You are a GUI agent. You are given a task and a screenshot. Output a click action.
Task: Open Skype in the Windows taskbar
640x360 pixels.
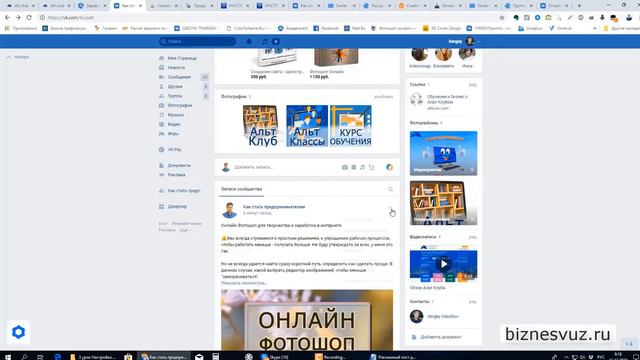274,356
